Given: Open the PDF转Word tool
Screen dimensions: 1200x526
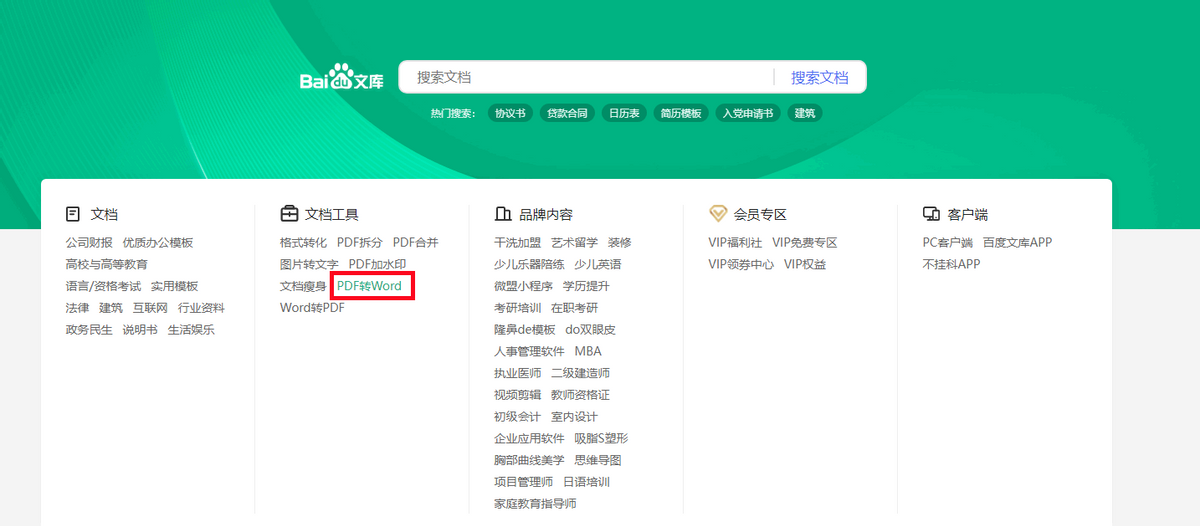Looking at the screenshot, I should [x=370, y=286].
